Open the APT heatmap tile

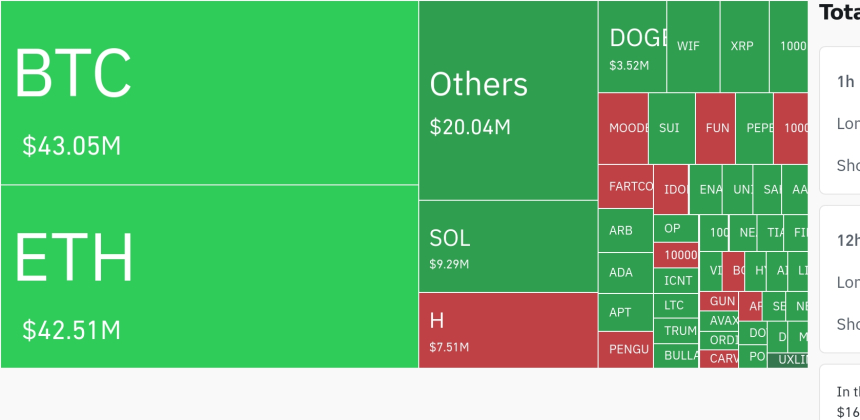[625, 312]
